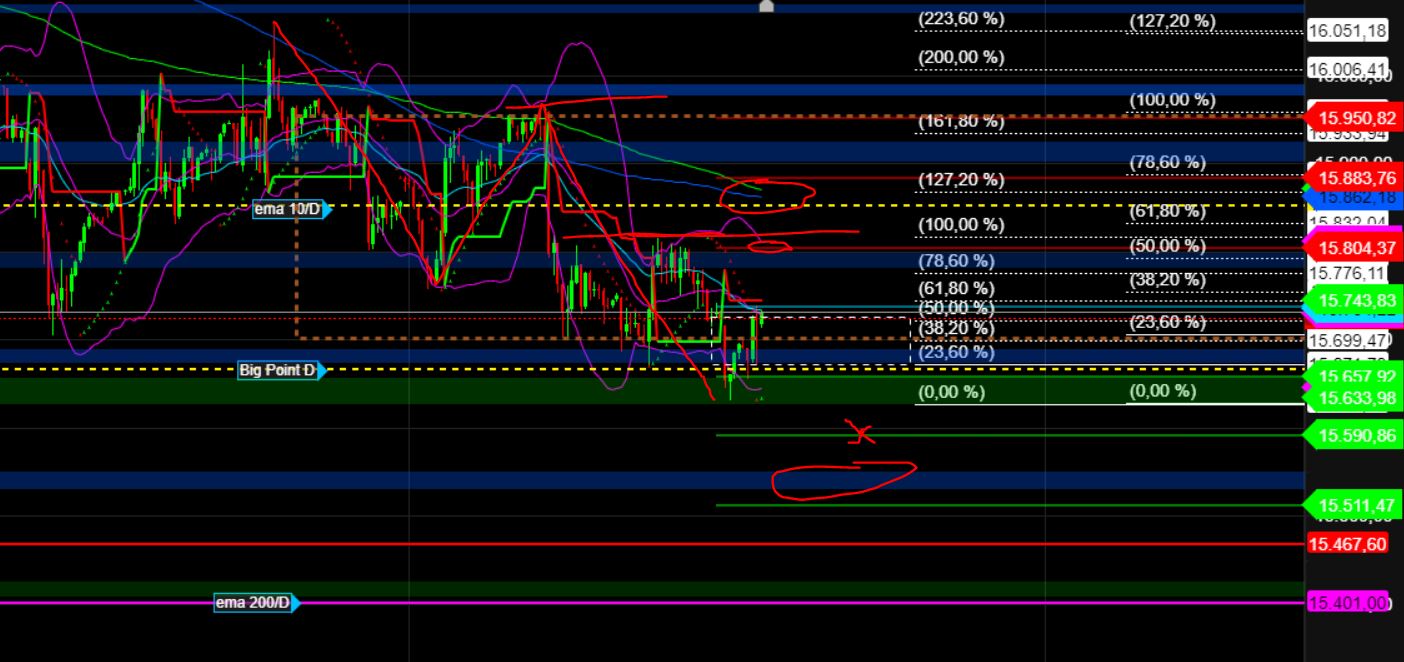The image size is (1404, 662).
Task: Click the red X annotation drawing
Action: pos(861,434)
